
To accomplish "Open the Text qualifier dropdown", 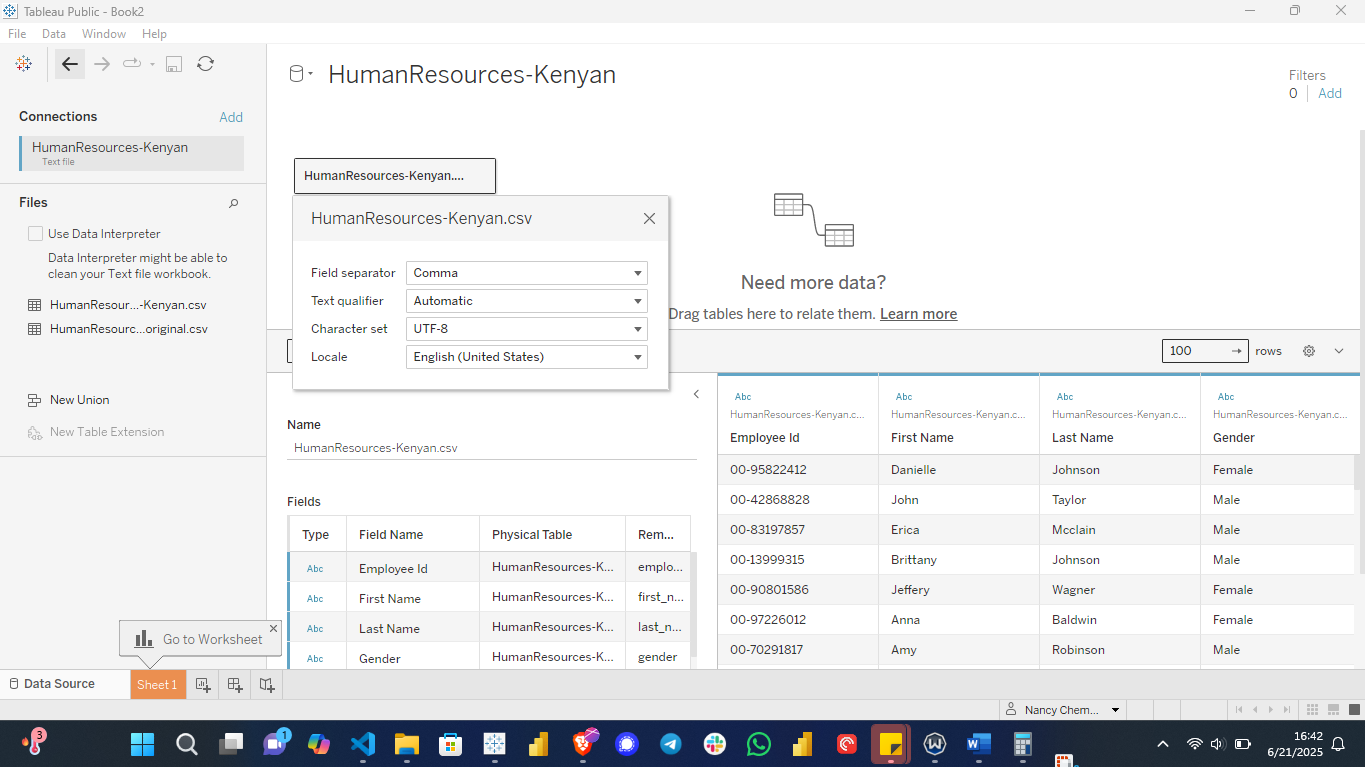I will [526, 301].
